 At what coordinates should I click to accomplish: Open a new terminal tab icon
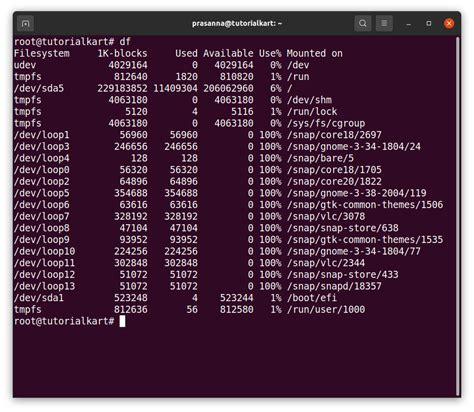pyautogui.click(x=26, y=23)
